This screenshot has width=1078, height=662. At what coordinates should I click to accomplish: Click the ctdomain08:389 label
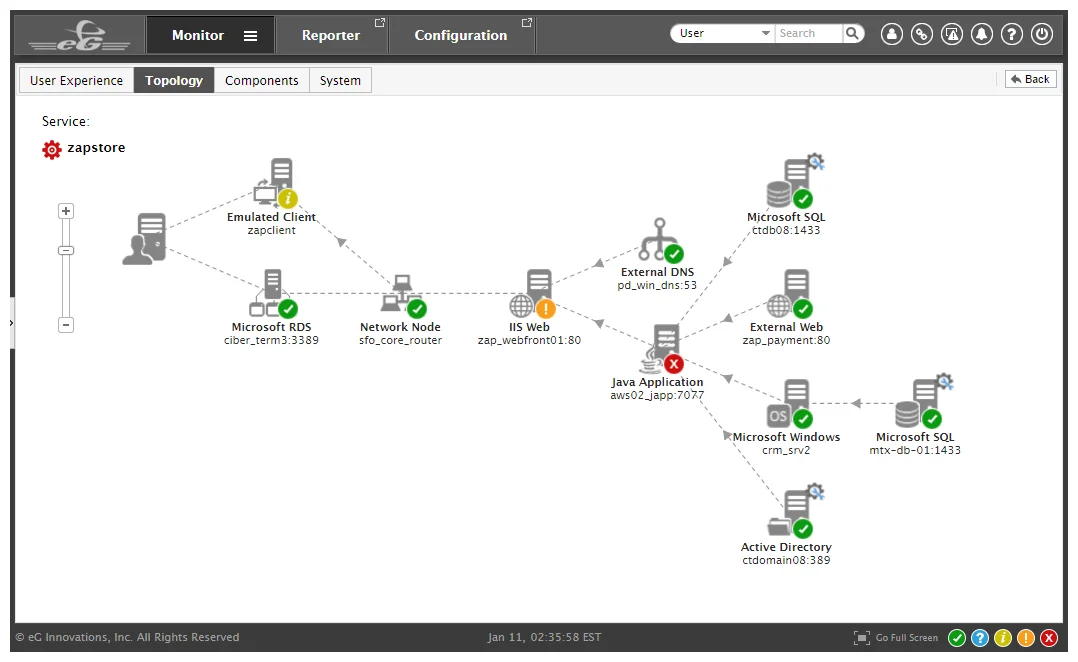click(786, 560)
